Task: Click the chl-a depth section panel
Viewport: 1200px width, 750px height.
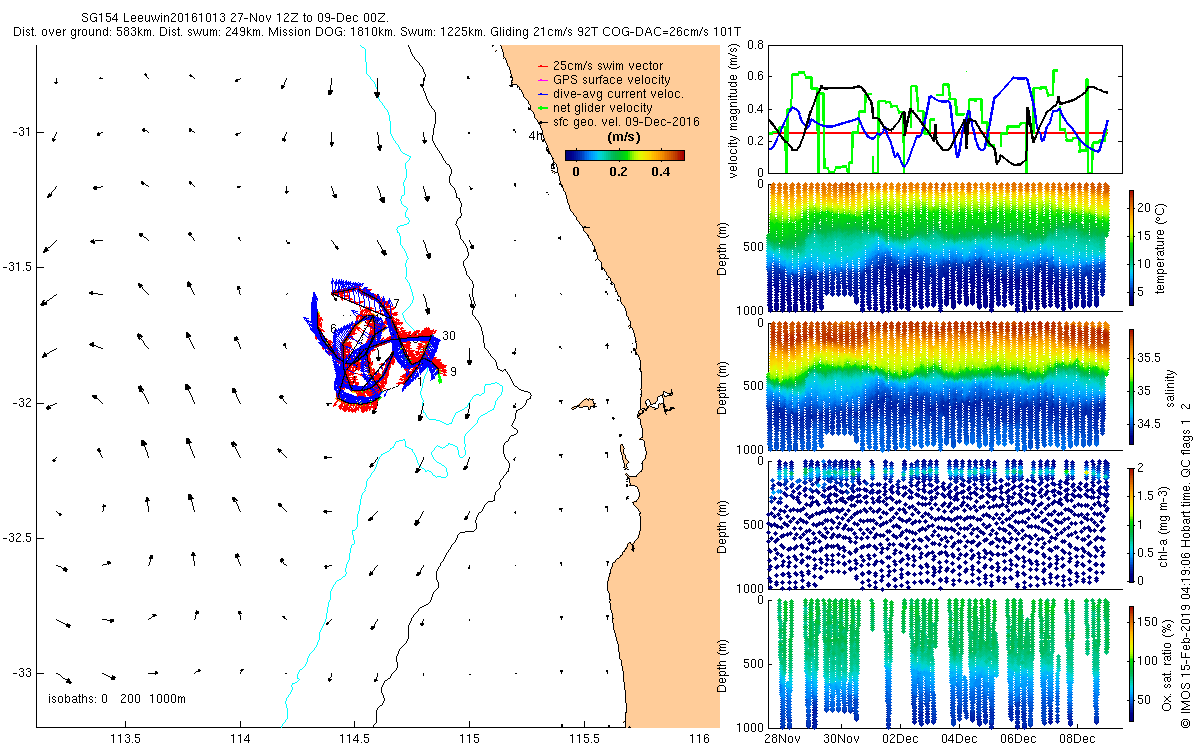Action: (x=944, y=525)
